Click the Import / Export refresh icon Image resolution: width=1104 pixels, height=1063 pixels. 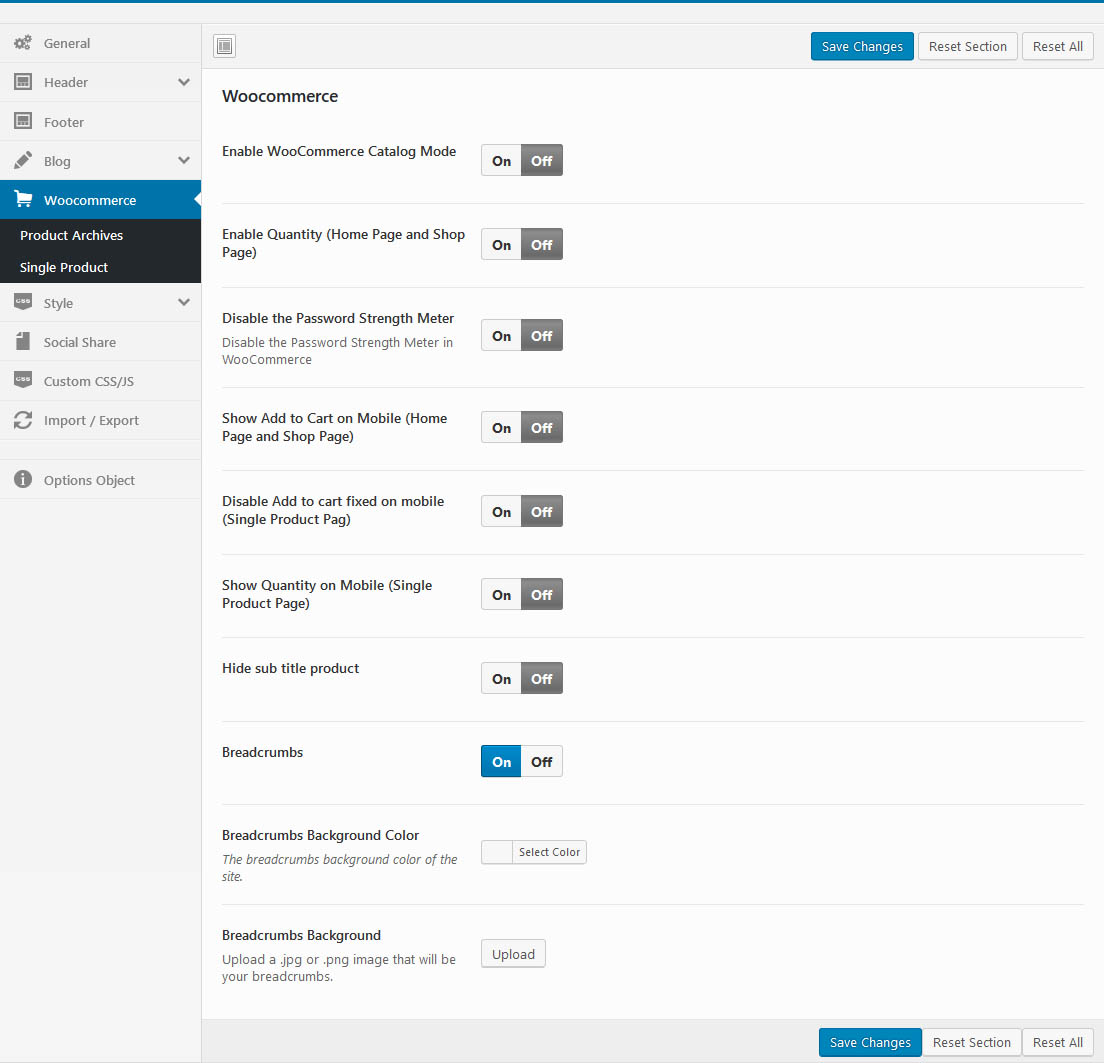pyautogui.click(x=22, y=420)
